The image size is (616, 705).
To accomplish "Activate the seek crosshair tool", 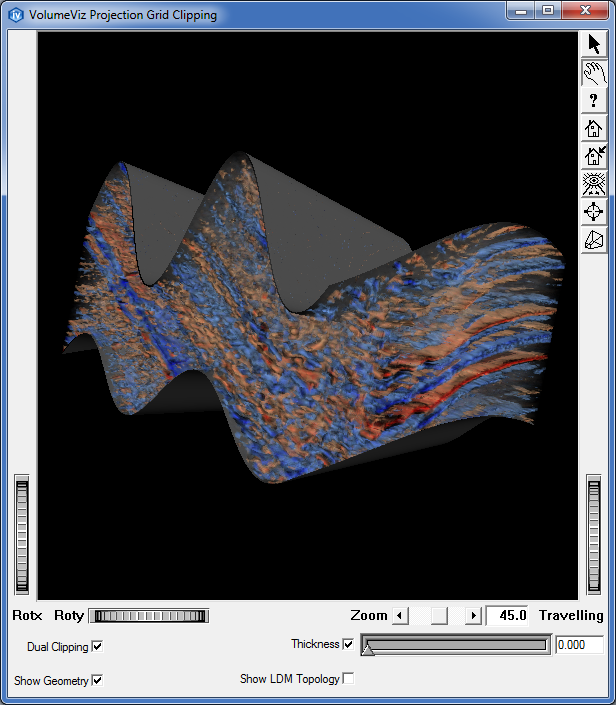I will coord(594,212).
